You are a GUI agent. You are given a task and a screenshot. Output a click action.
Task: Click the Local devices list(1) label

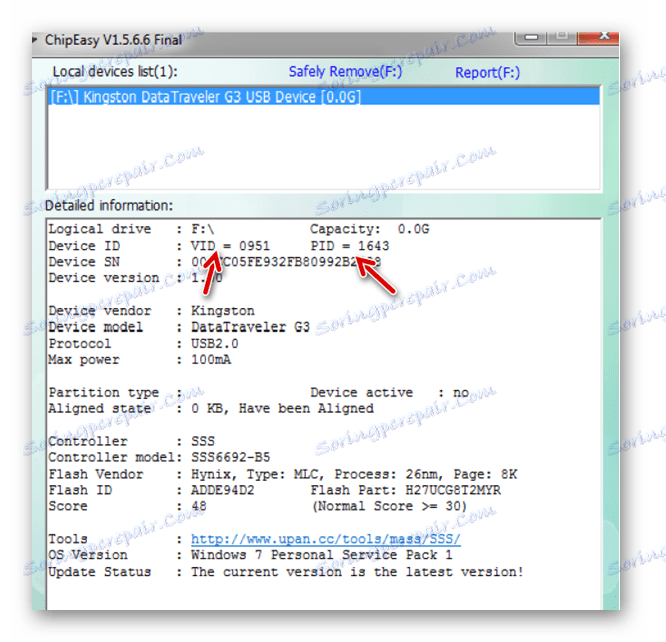click(x=115, y=72)
